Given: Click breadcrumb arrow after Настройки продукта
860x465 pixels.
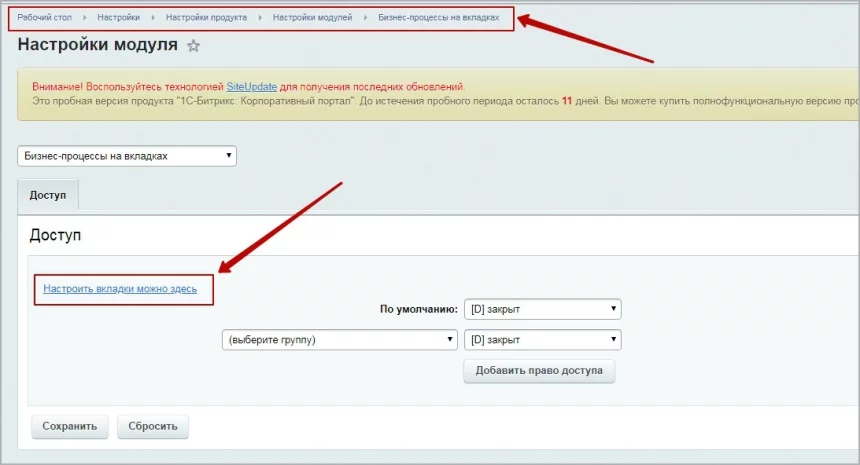Looking at the screenshot, I should click(260, 18).
